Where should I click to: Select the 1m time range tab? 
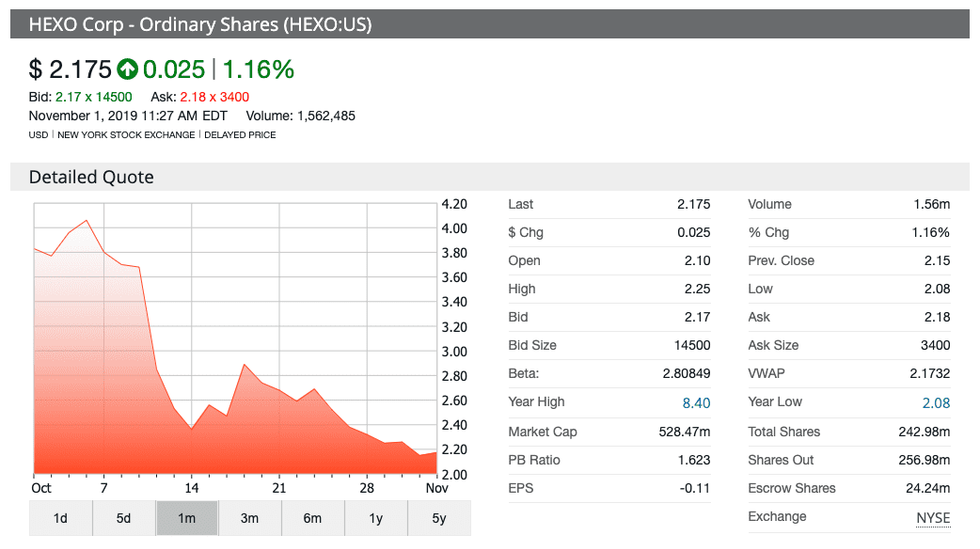(x=186, y=518)
